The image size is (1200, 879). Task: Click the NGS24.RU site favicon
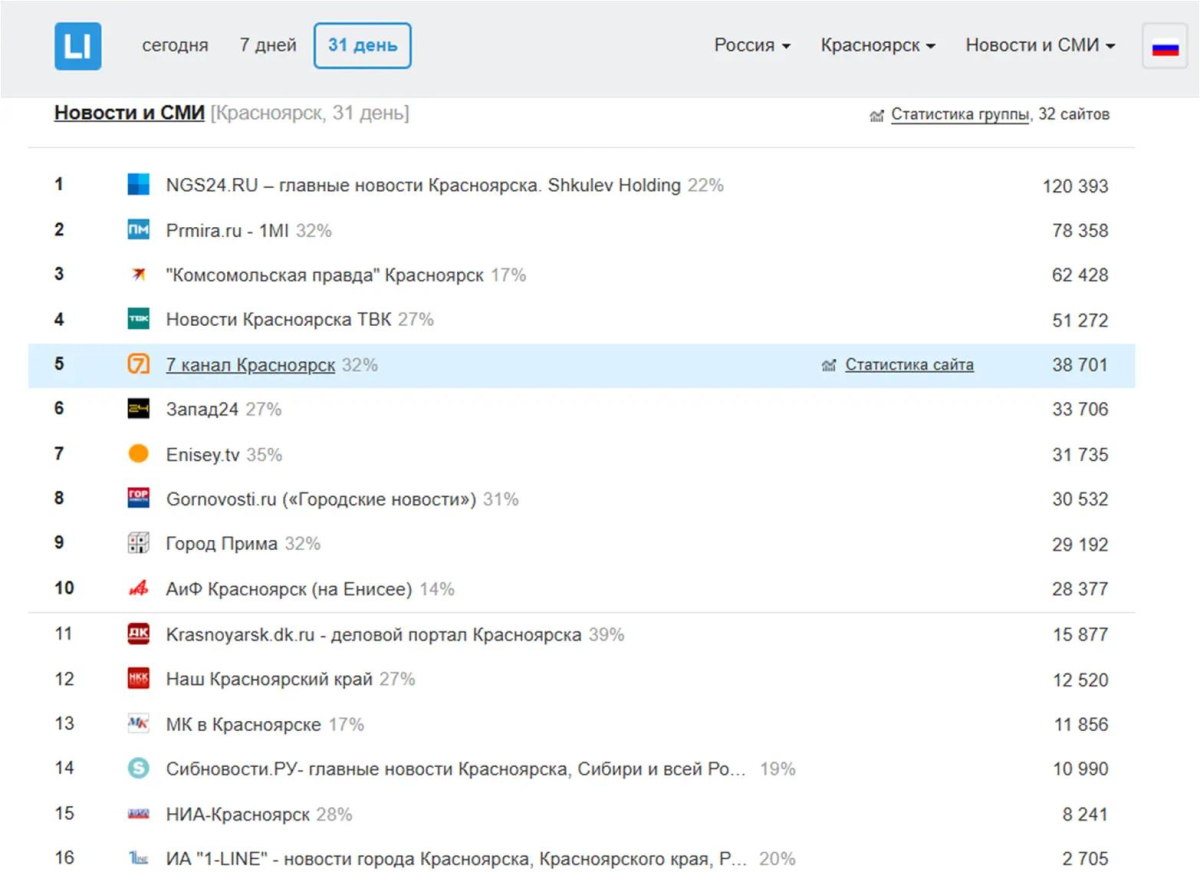138,185
